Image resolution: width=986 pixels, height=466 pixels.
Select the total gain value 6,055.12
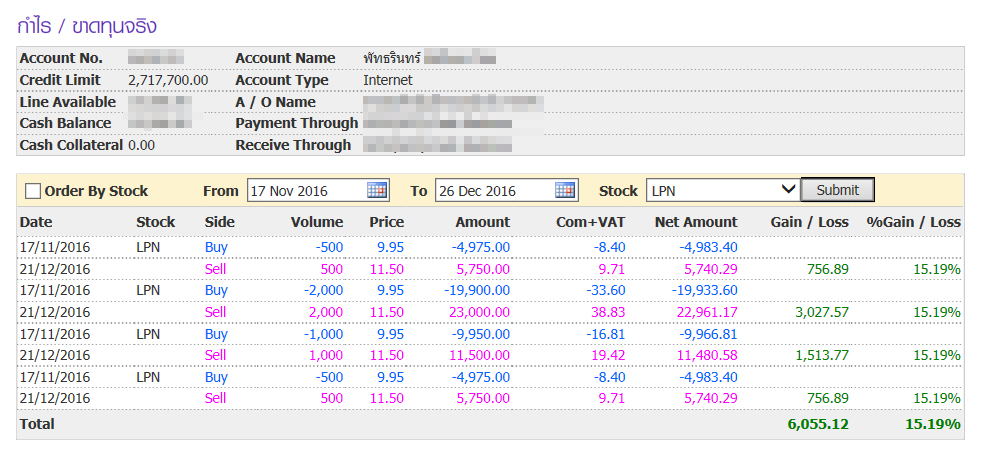[817, 424]
